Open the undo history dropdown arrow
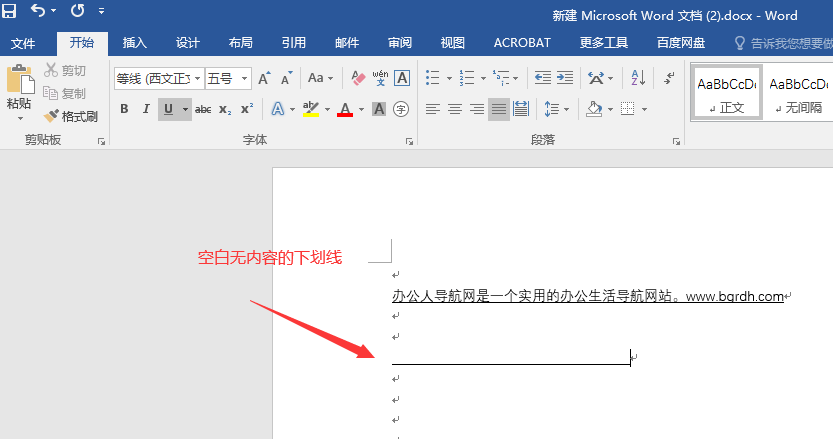The height and width of the screenshot is (439, 833). tap(53, 11)
